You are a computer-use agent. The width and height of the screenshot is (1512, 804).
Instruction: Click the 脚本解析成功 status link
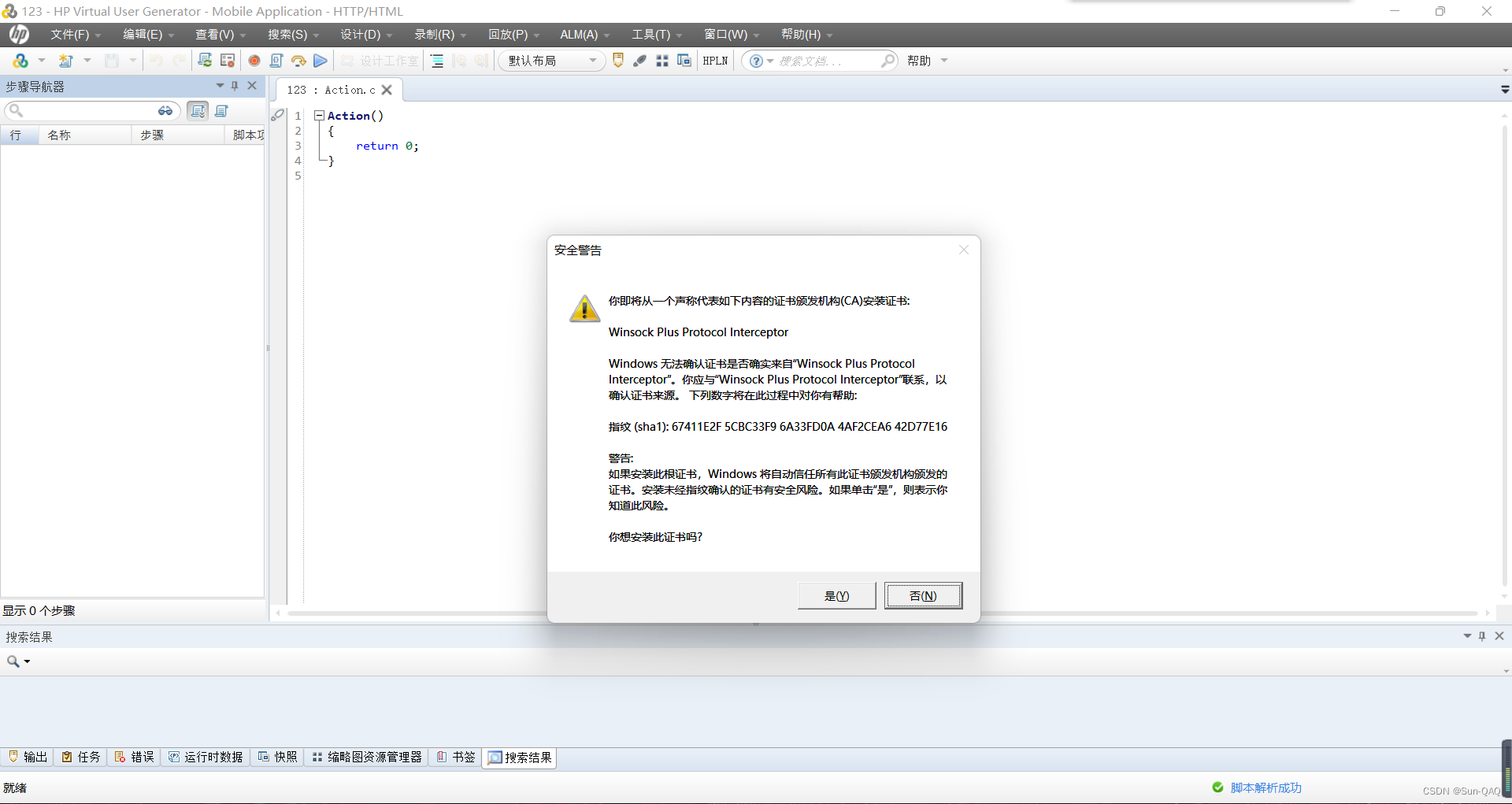coord(1266,787)
